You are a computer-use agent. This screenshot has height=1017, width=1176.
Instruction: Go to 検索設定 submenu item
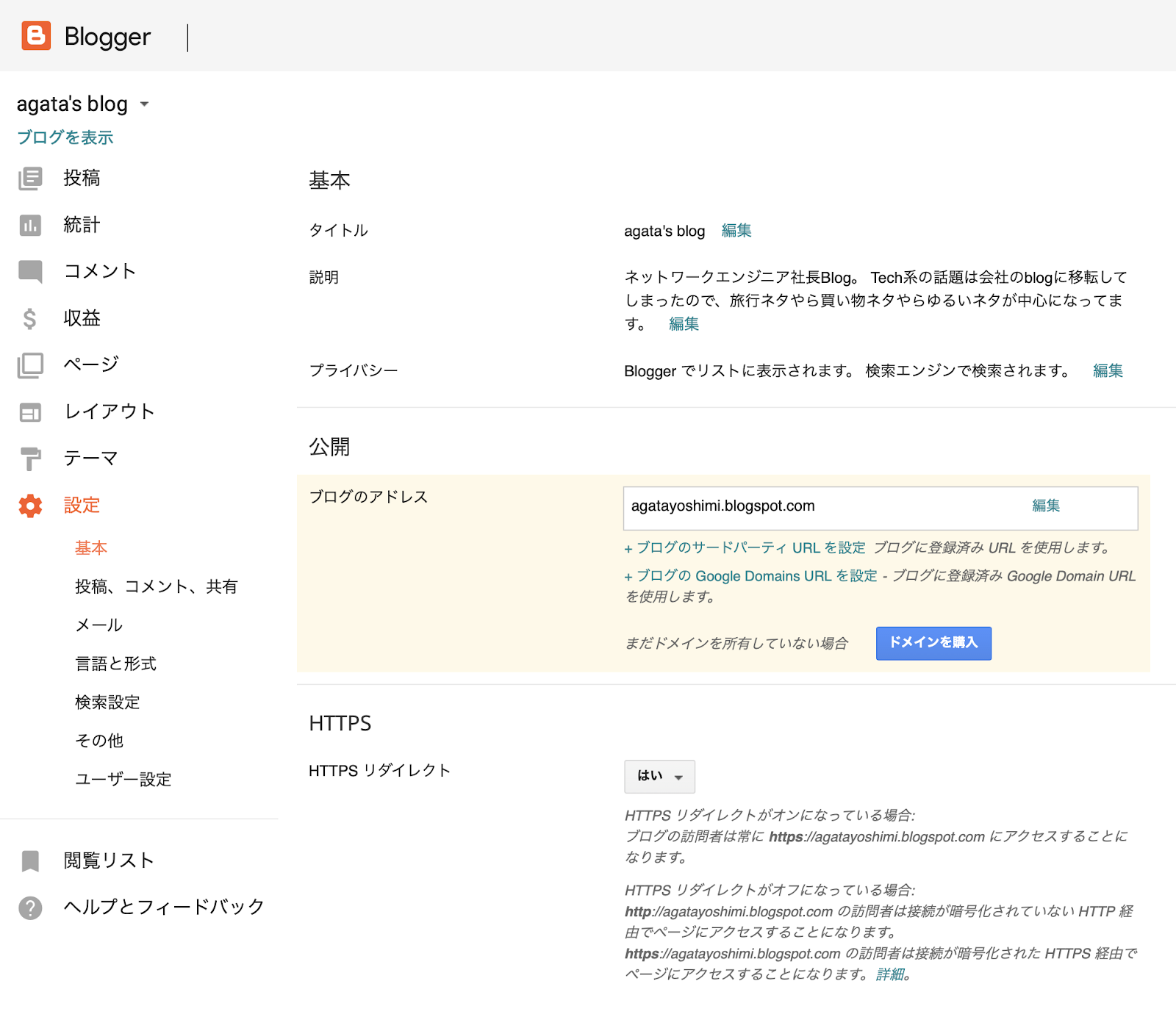[x=107, y=702]
